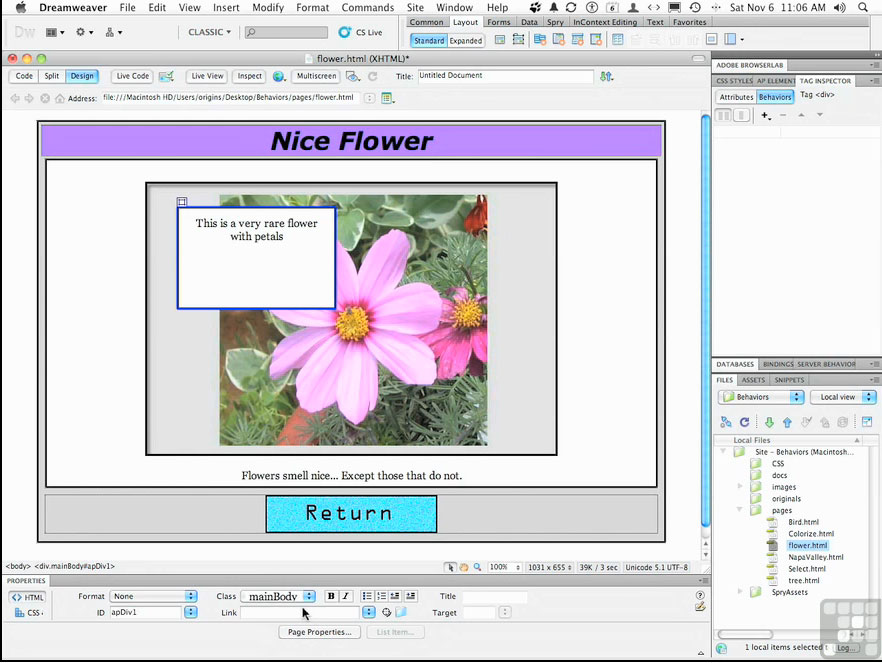Select the Zoom magnifier tool in status bar
The image size is (882, 663).
[477, 567]
